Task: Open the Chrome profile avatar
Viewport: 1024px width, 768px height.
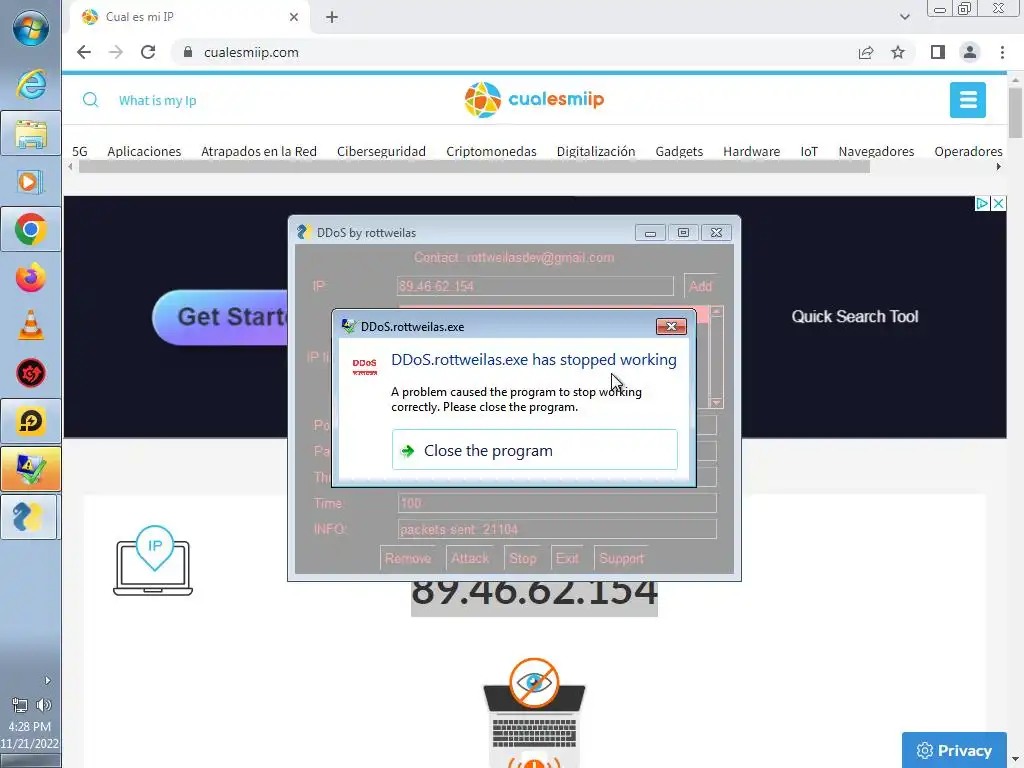Action: [x=970, y=52]
